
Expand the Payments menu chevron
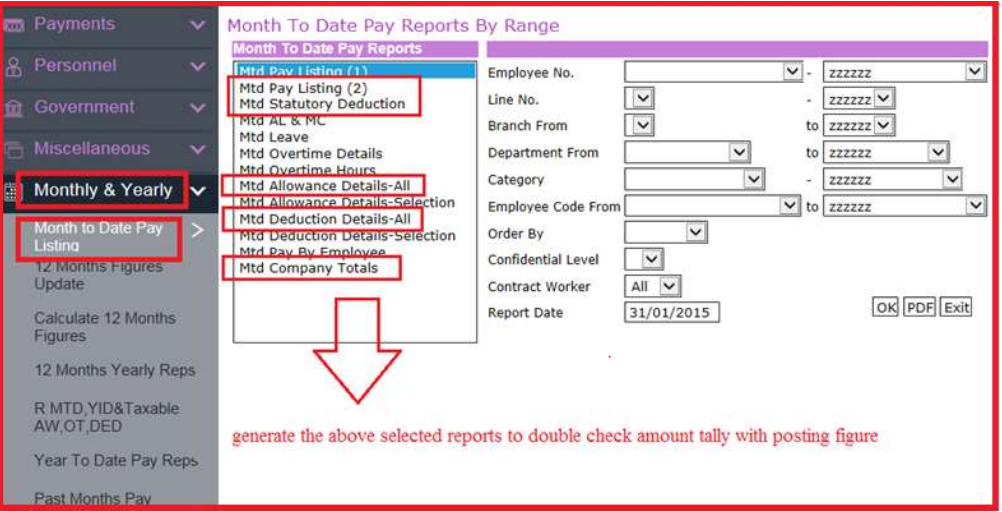tap(198, 25)
